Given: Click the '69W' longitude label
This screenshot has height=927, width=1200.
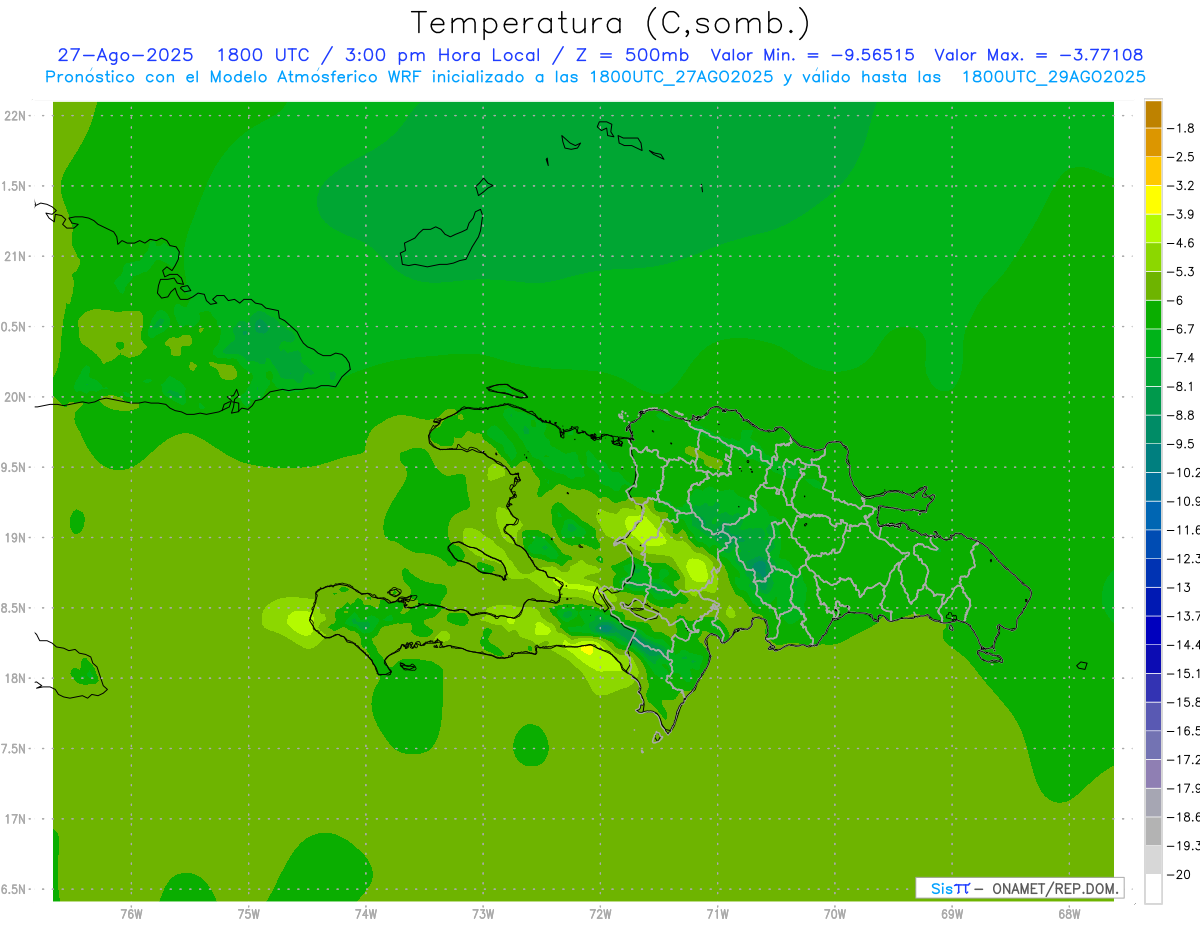Looking at the screenshot, I should point(951,912).
